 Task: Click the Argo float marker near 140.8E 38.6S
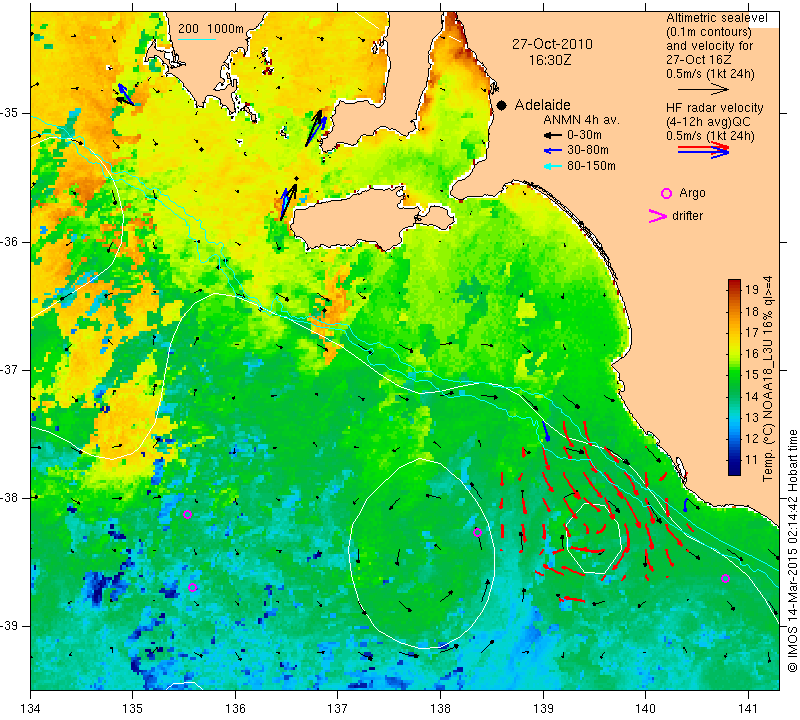[x=726, y=578]
